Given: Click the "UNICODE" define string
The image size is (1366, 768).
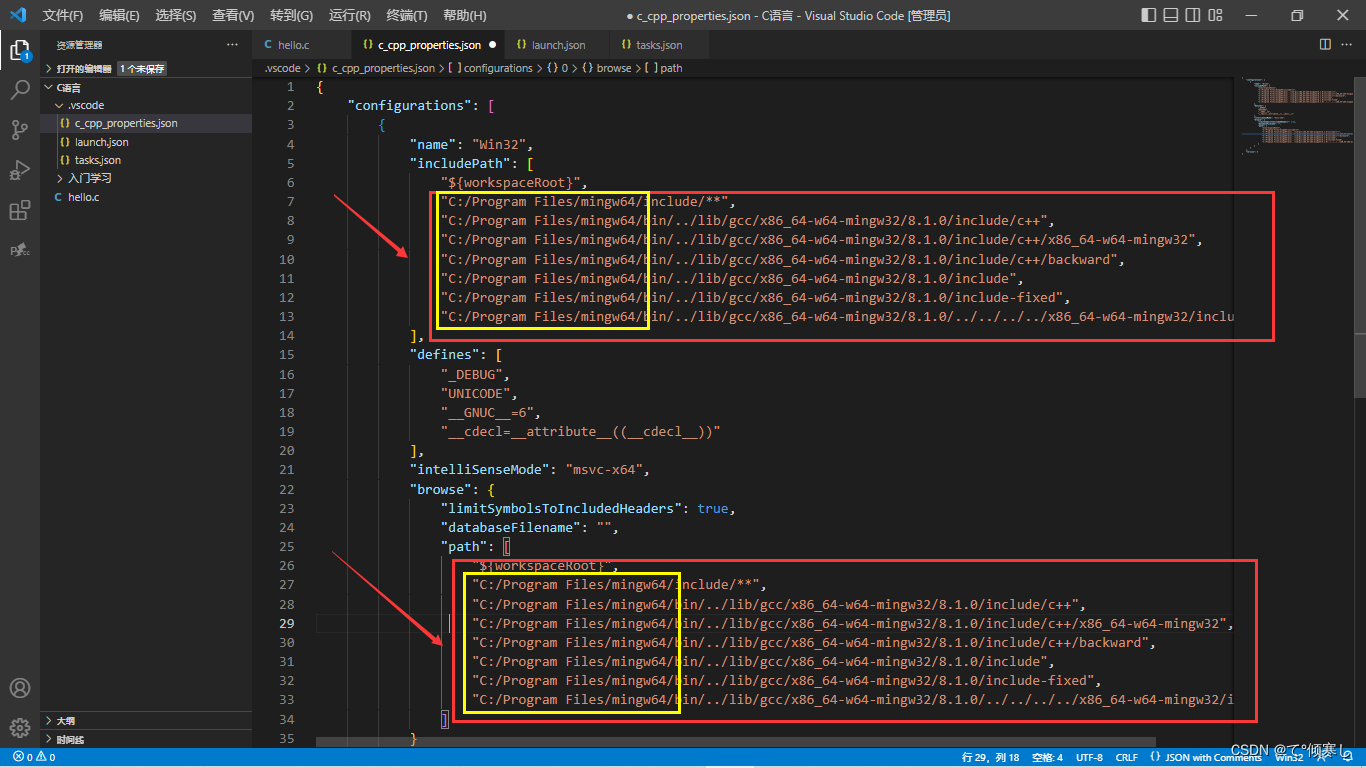Looking at the screenshot, I should coord(475,393).
